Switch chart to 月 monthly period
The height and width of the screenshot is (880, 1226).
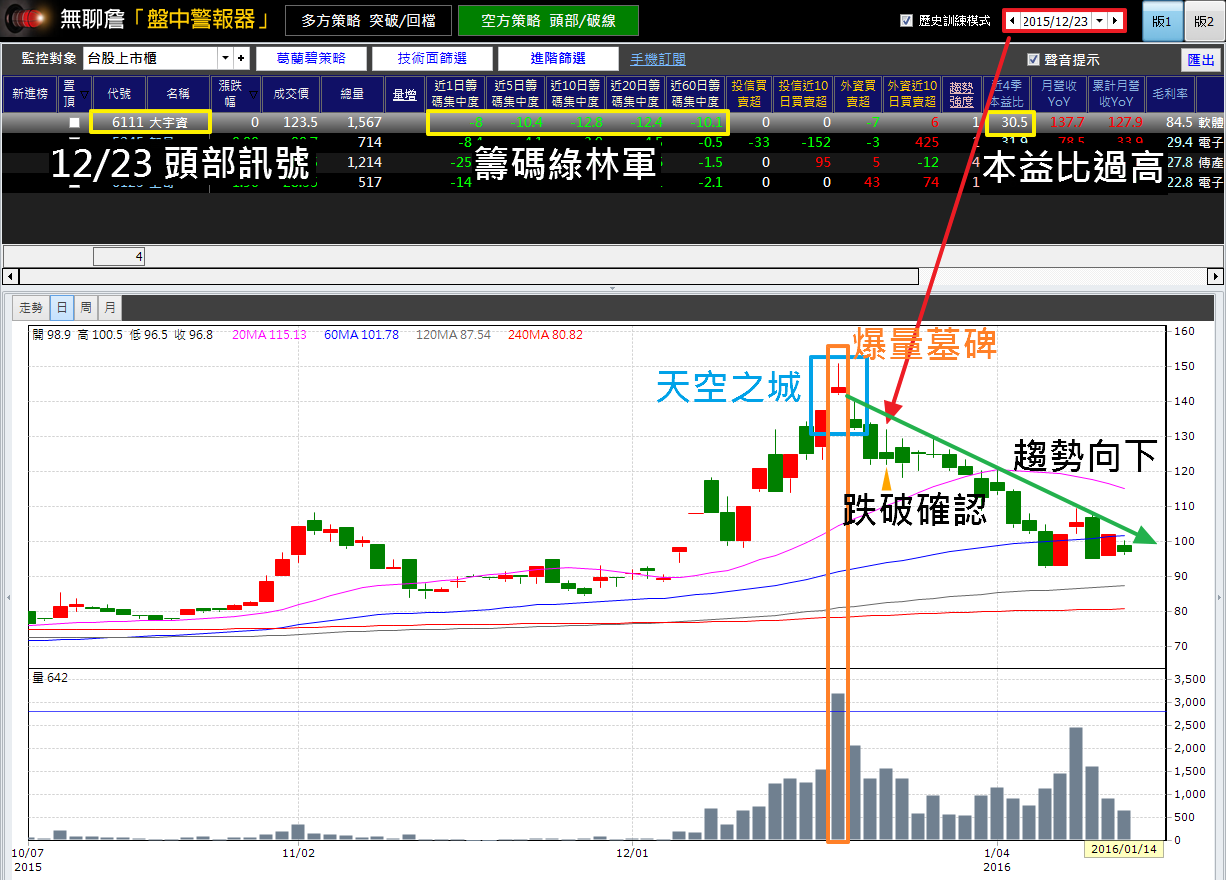click(x=110, y=307)
